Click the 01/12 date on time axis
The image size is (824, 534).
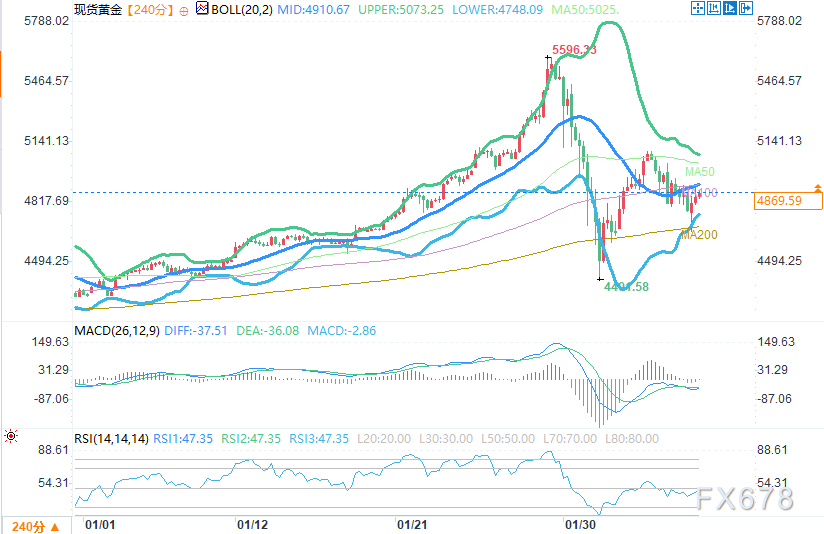[x=251, y=523]
